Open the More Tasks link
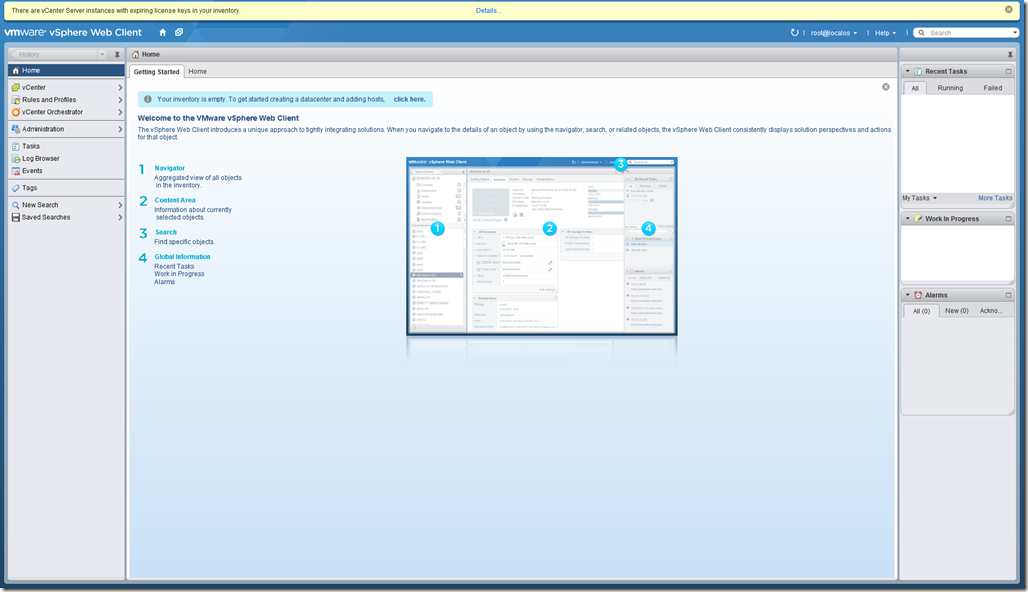 click(x=994, y=198)
